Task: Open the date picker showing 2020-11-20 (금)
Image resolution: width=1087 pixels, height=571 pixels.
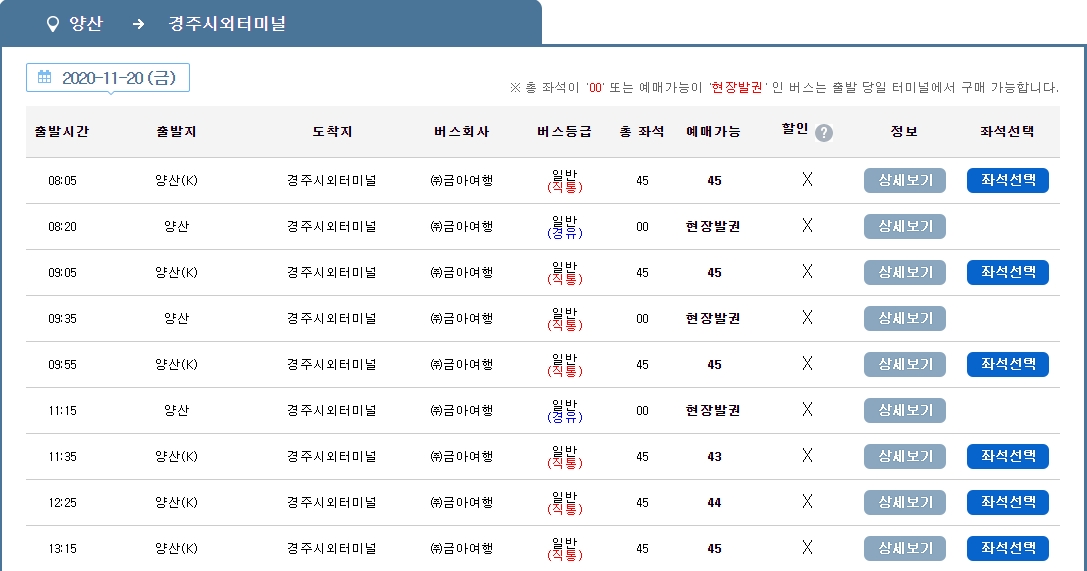Action: tap(108, 78)
